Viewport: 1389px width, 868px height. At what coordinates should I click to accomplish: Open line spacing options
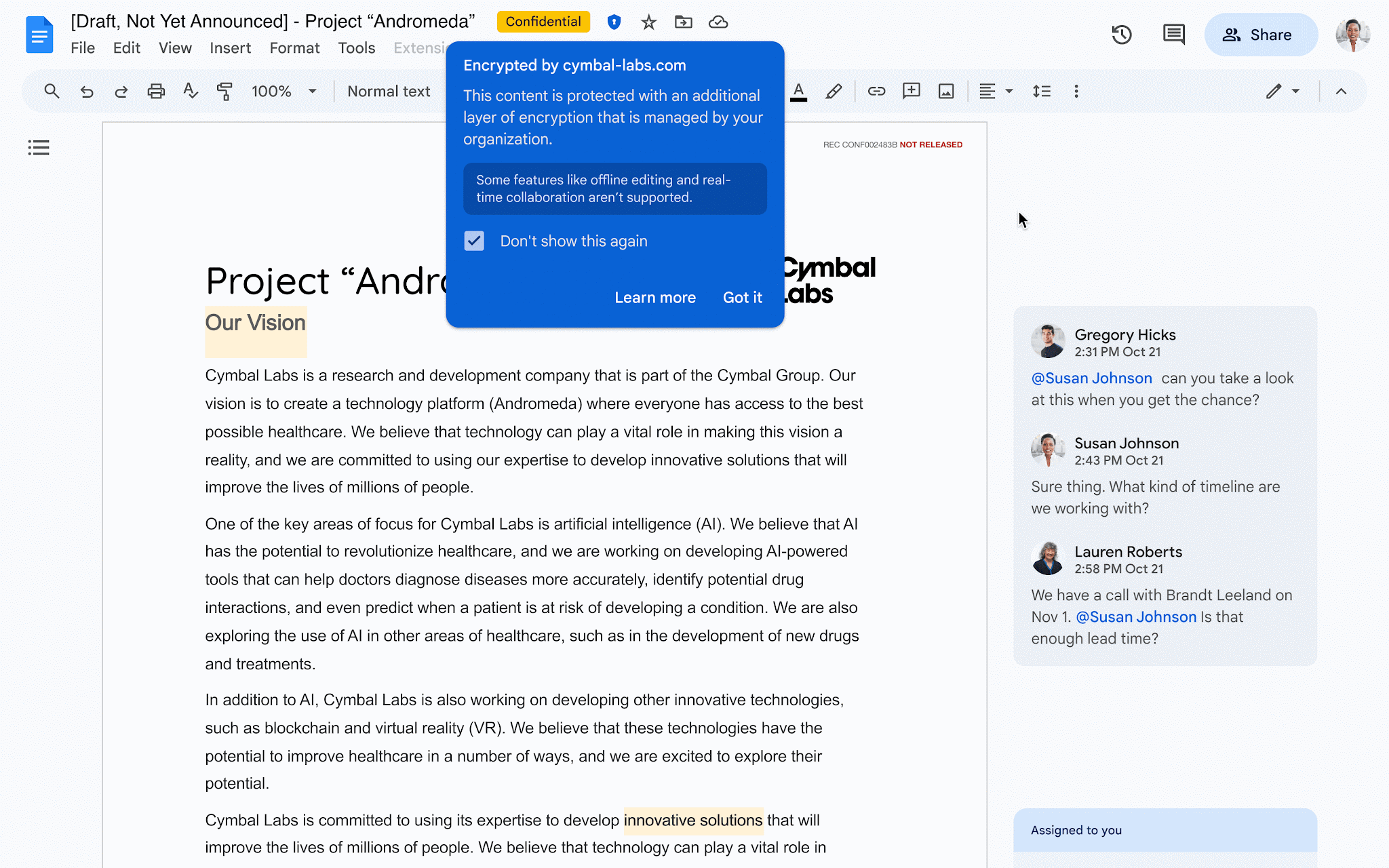click(1042, 91)
